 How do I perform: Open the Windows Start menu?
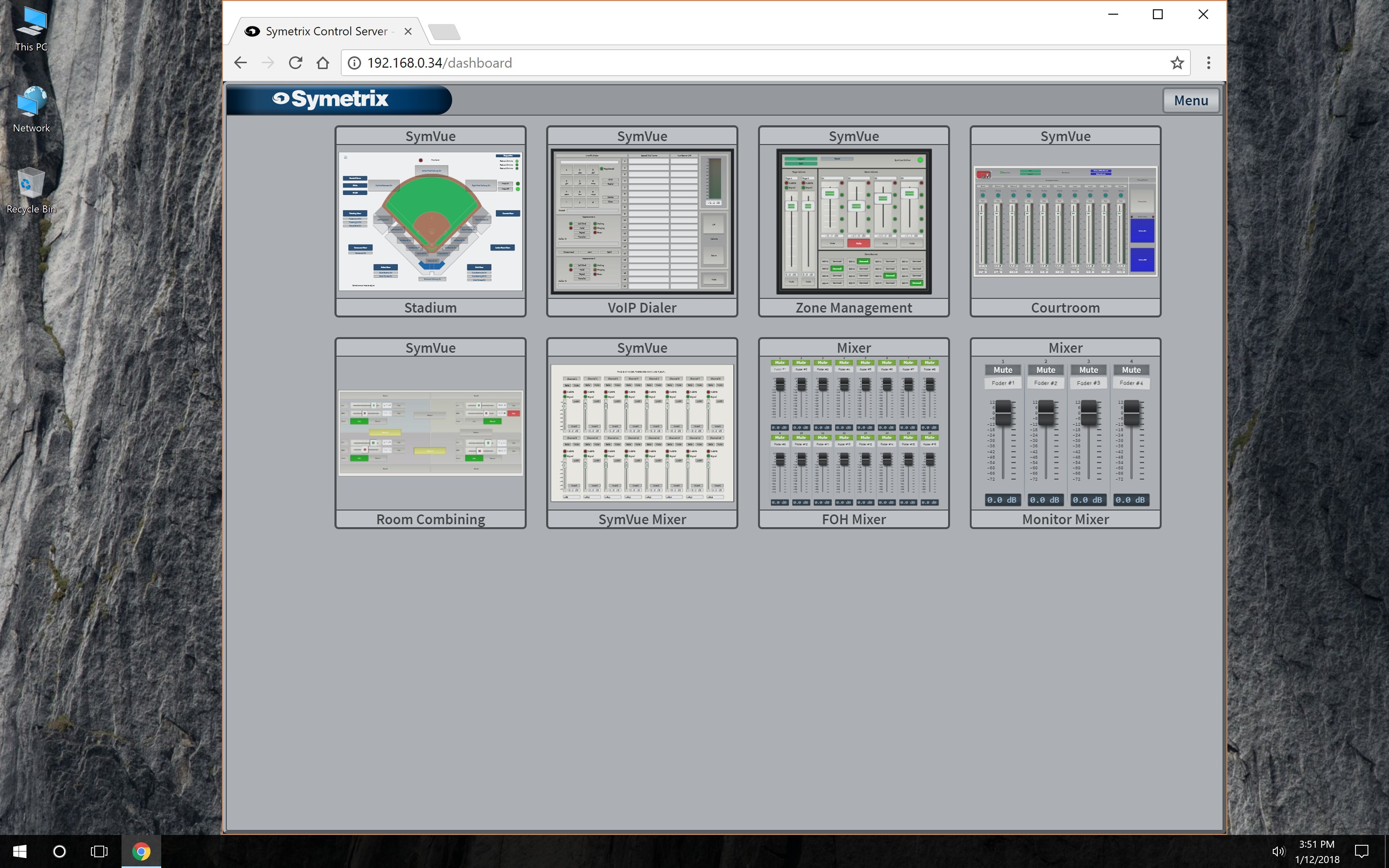19,851
